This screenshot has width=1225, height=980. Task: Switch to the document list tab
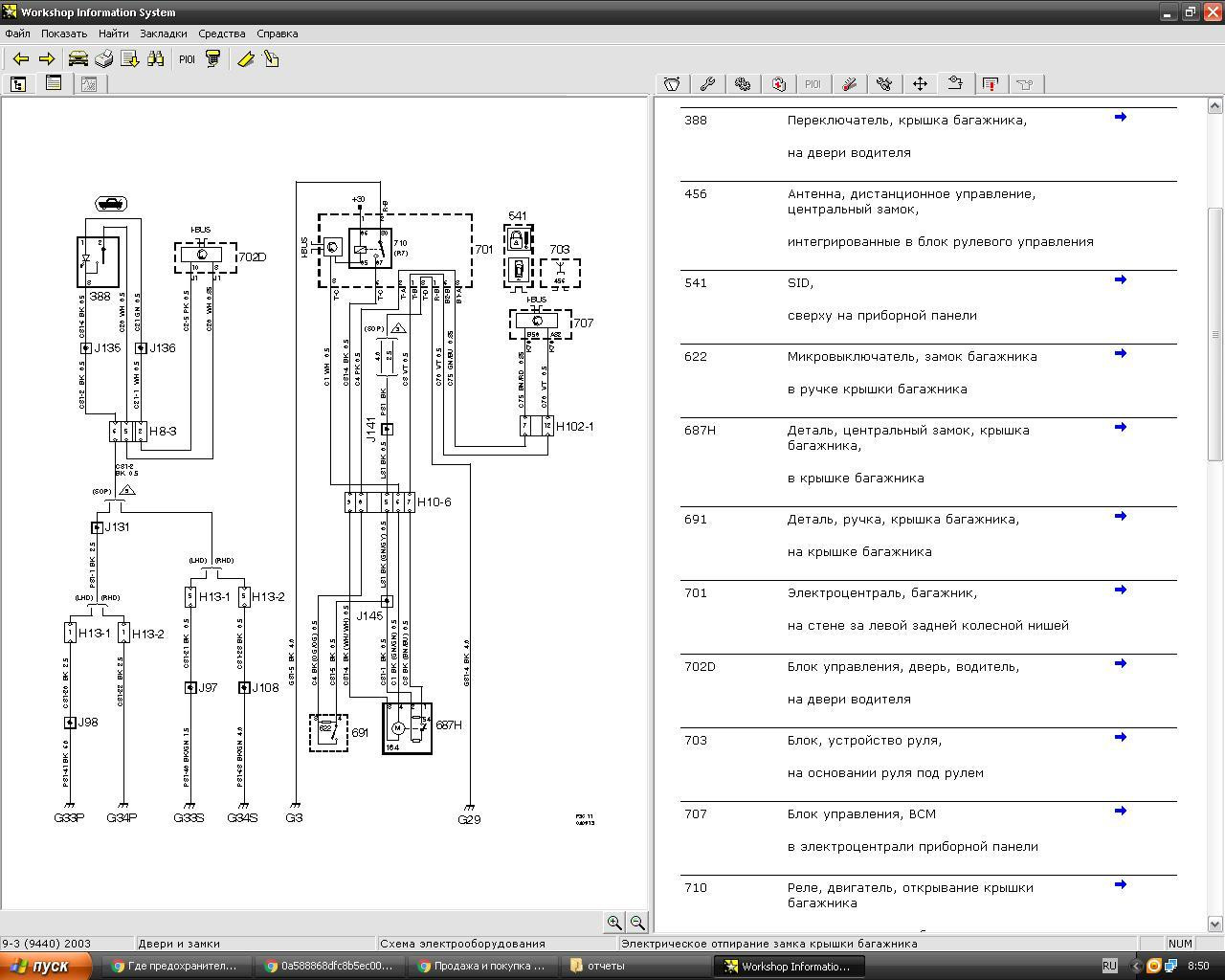click(x=54, y=84)
